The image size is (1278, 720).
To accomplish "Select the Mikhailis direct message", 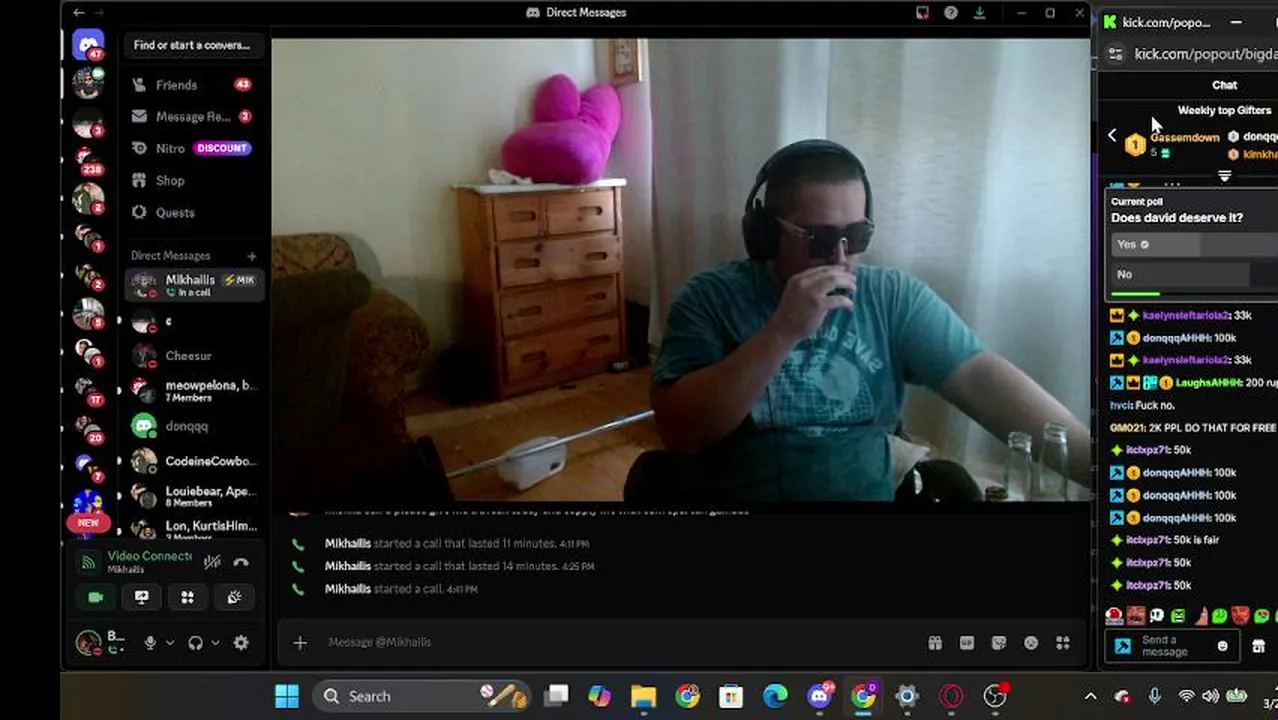I will (194, 285).
